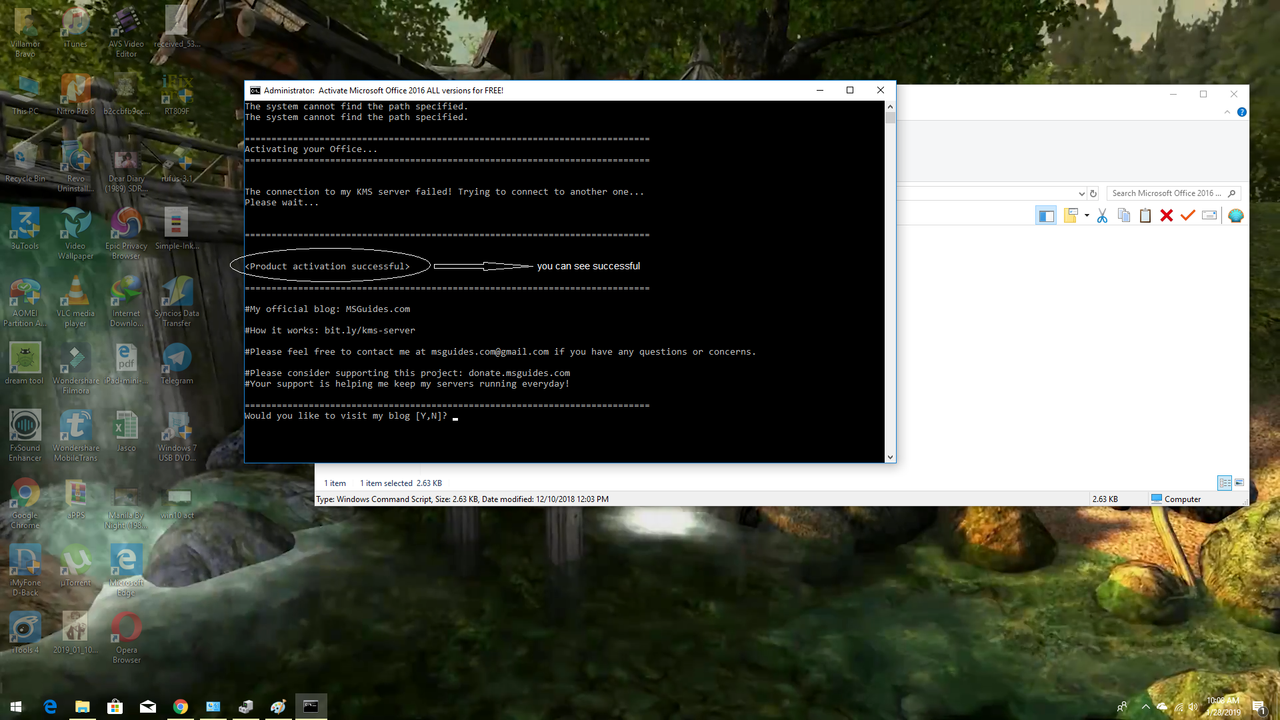Switch Explorer to details view

point(1224,483)
